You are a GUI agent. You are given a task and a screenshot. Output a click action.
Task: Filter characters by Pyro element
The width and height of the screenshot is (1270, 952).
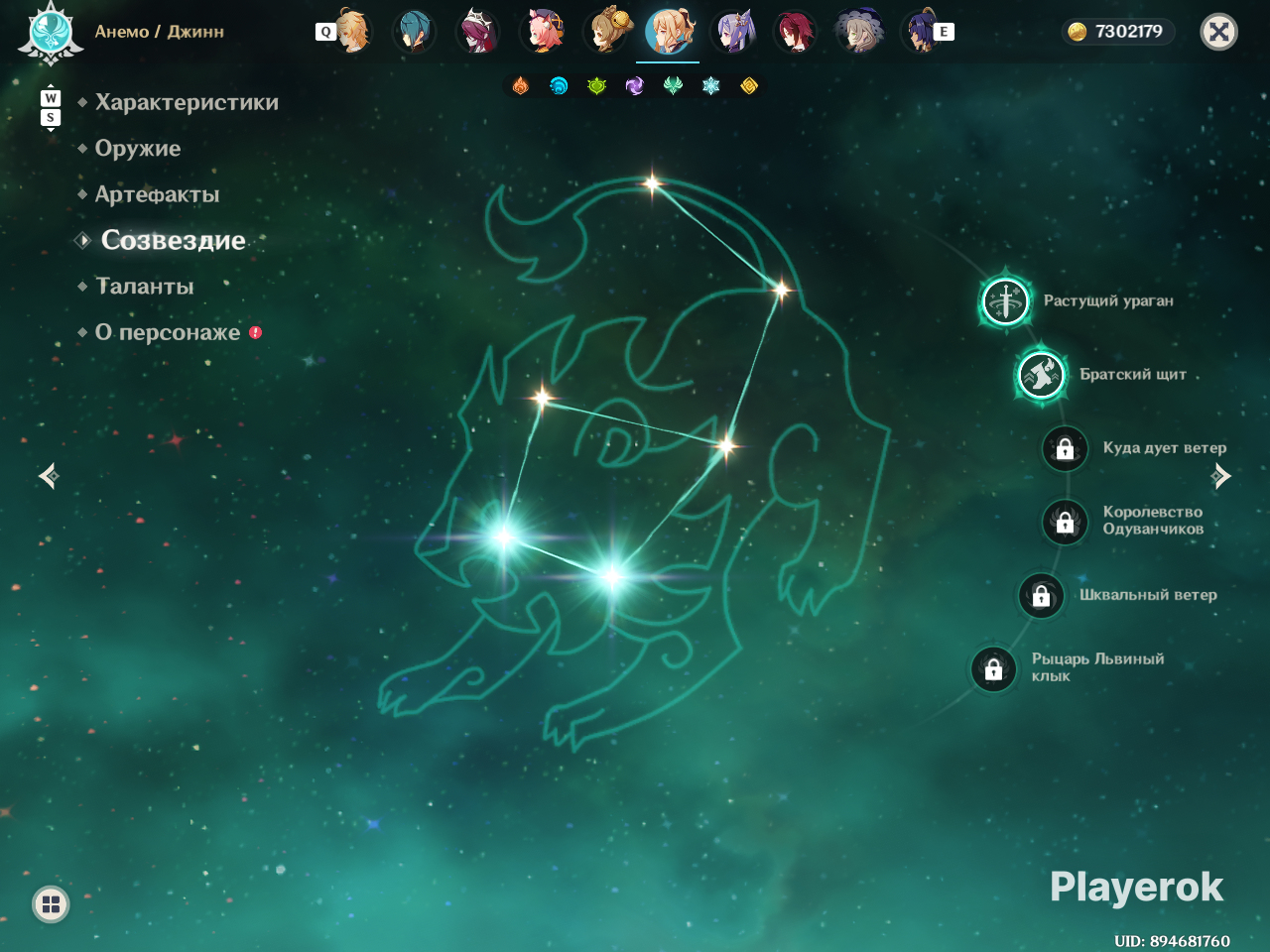(x=521, y=86)
